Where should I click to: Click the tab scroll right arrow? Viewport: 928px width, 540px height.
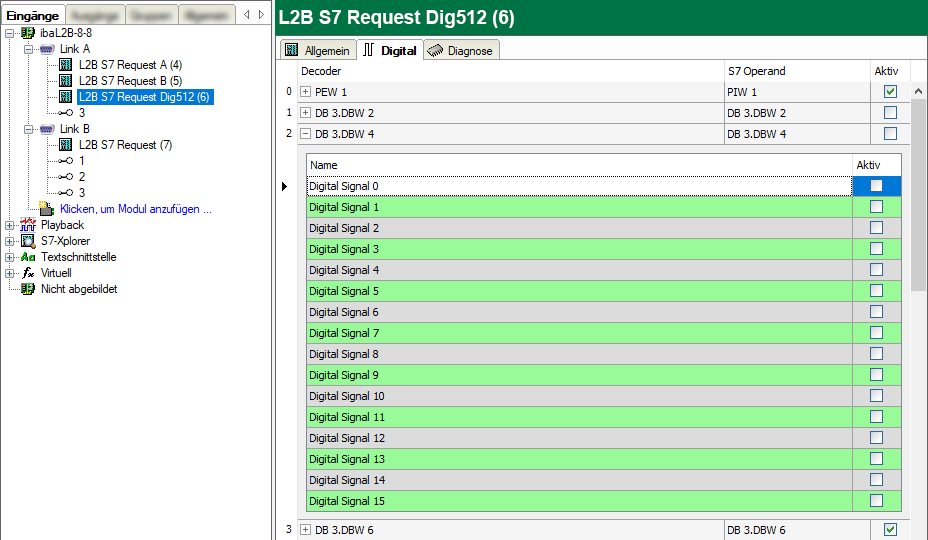click(261, 15)
